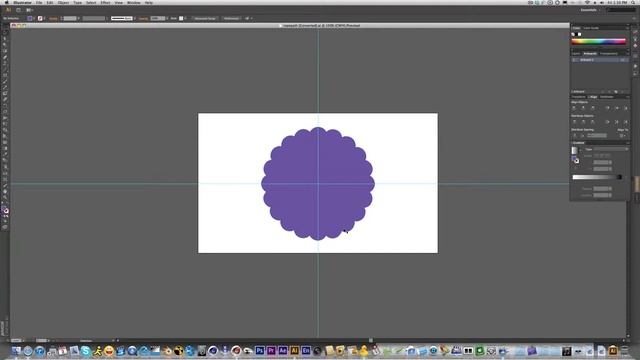Click vertical align center icon in Align Objects
This screenshot has height=360, width=640.
click(617, 108)
